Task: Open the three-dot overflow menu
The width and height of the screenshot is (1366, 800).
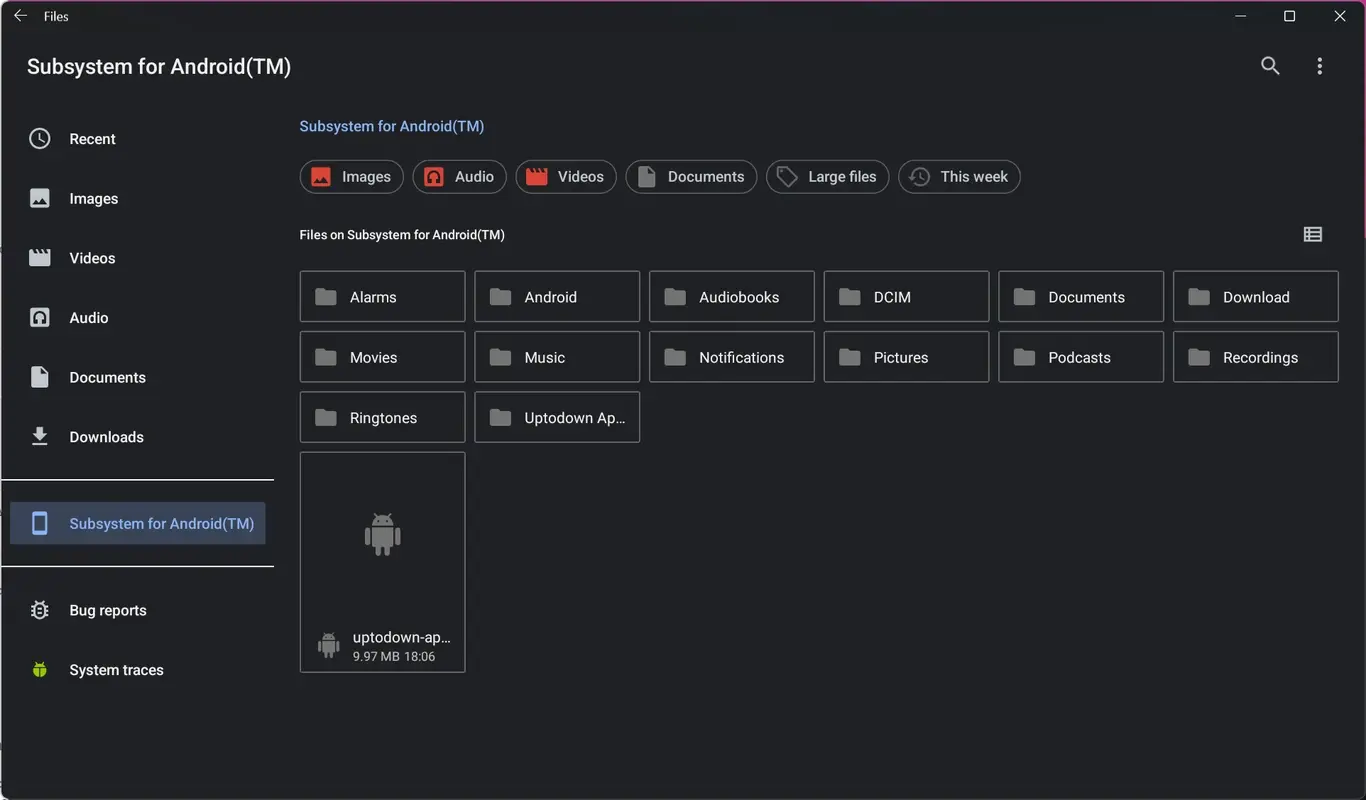Action: click(1319, 65)
